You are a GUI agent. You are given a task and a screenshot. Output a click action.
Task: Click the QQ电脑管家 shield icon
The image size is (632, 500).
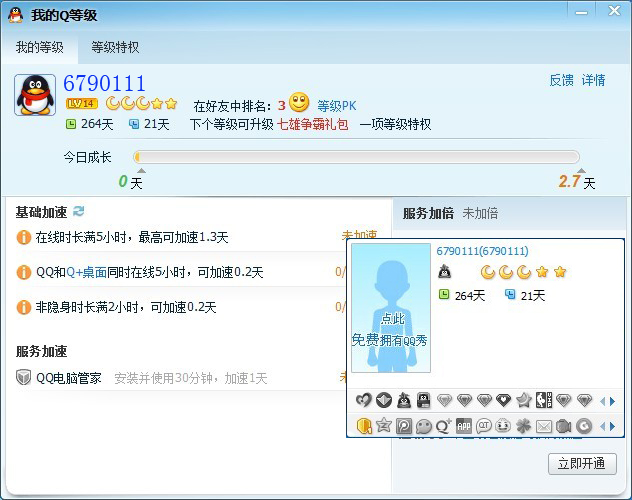(23, 377)
